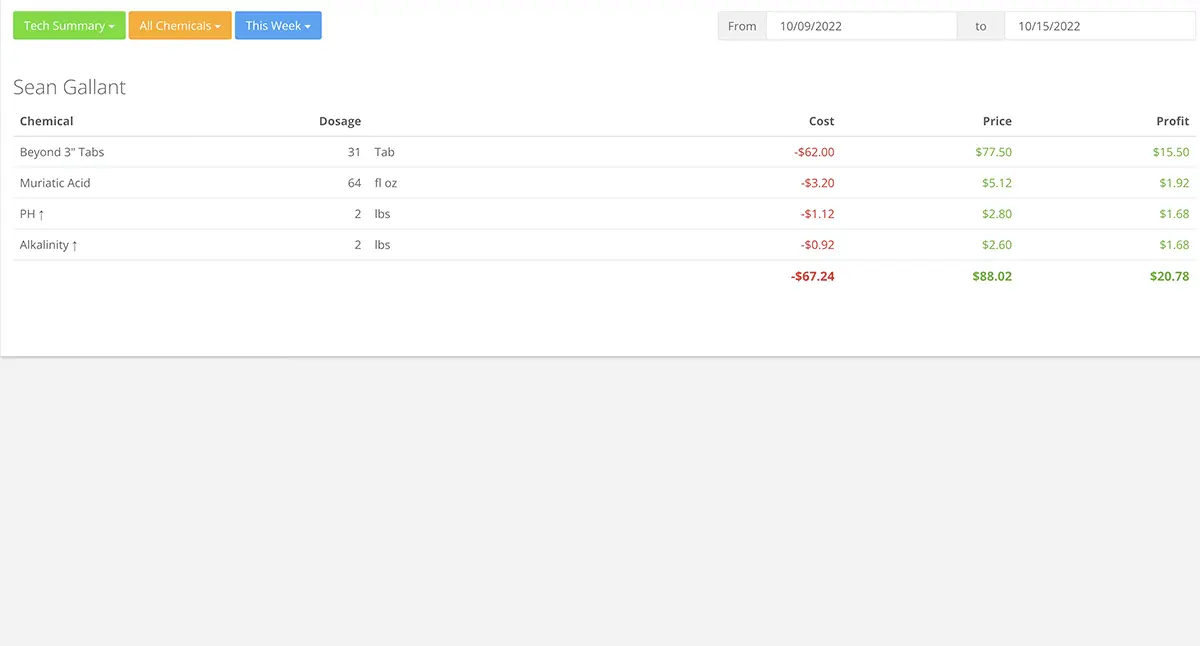Click total profit $20.78

coord(1170,276)
